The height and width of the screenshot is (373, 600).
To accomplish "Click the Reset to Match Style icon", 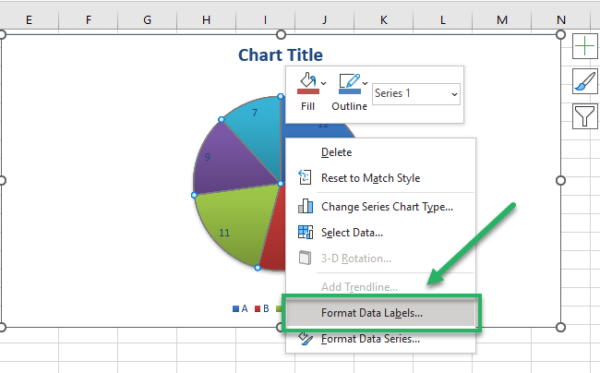I will 305,178.
